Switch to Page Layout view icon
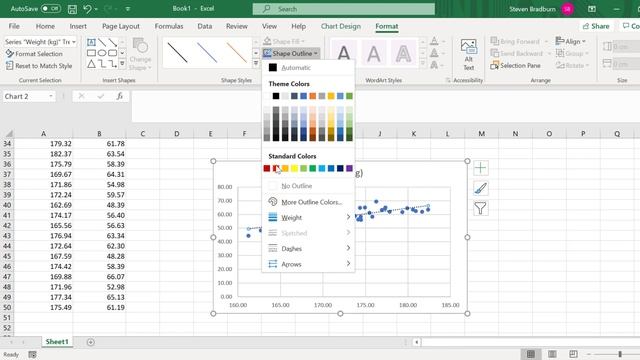The width and height of the screenshot is (640, 360). point(552,354)
